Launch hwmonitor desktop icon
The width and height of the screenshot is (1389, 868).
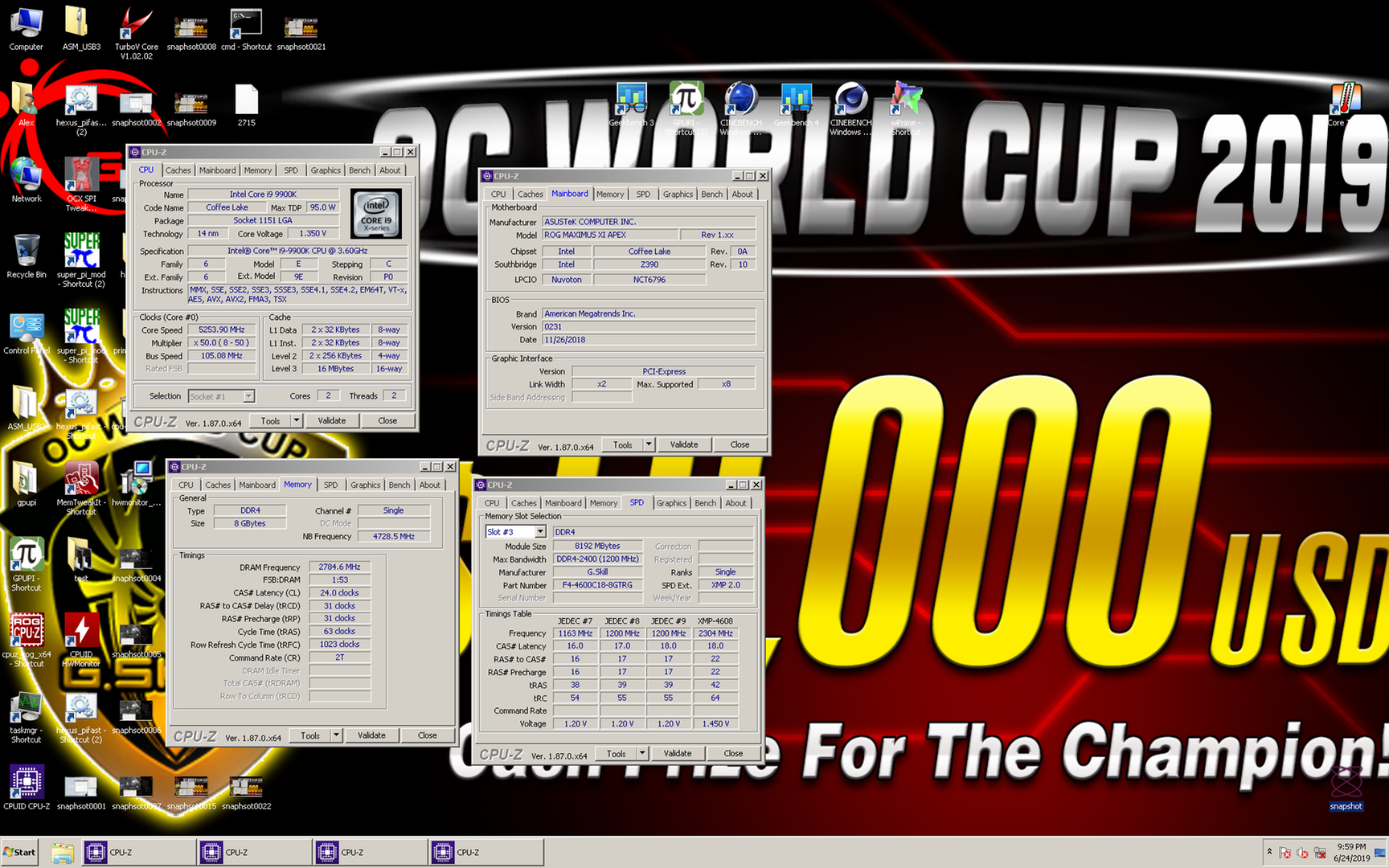[137, 485]
